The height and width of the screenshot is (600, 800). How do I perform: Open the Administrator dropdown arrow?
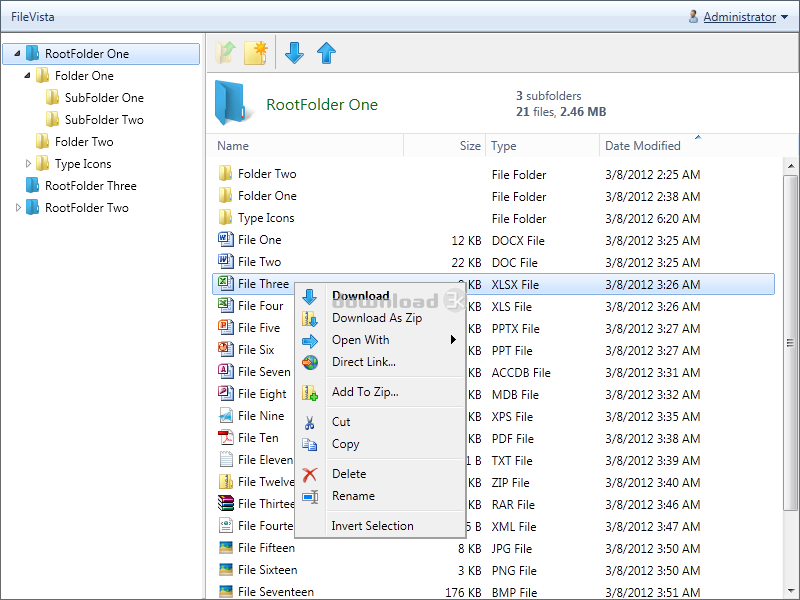click(x=785, y=17)
